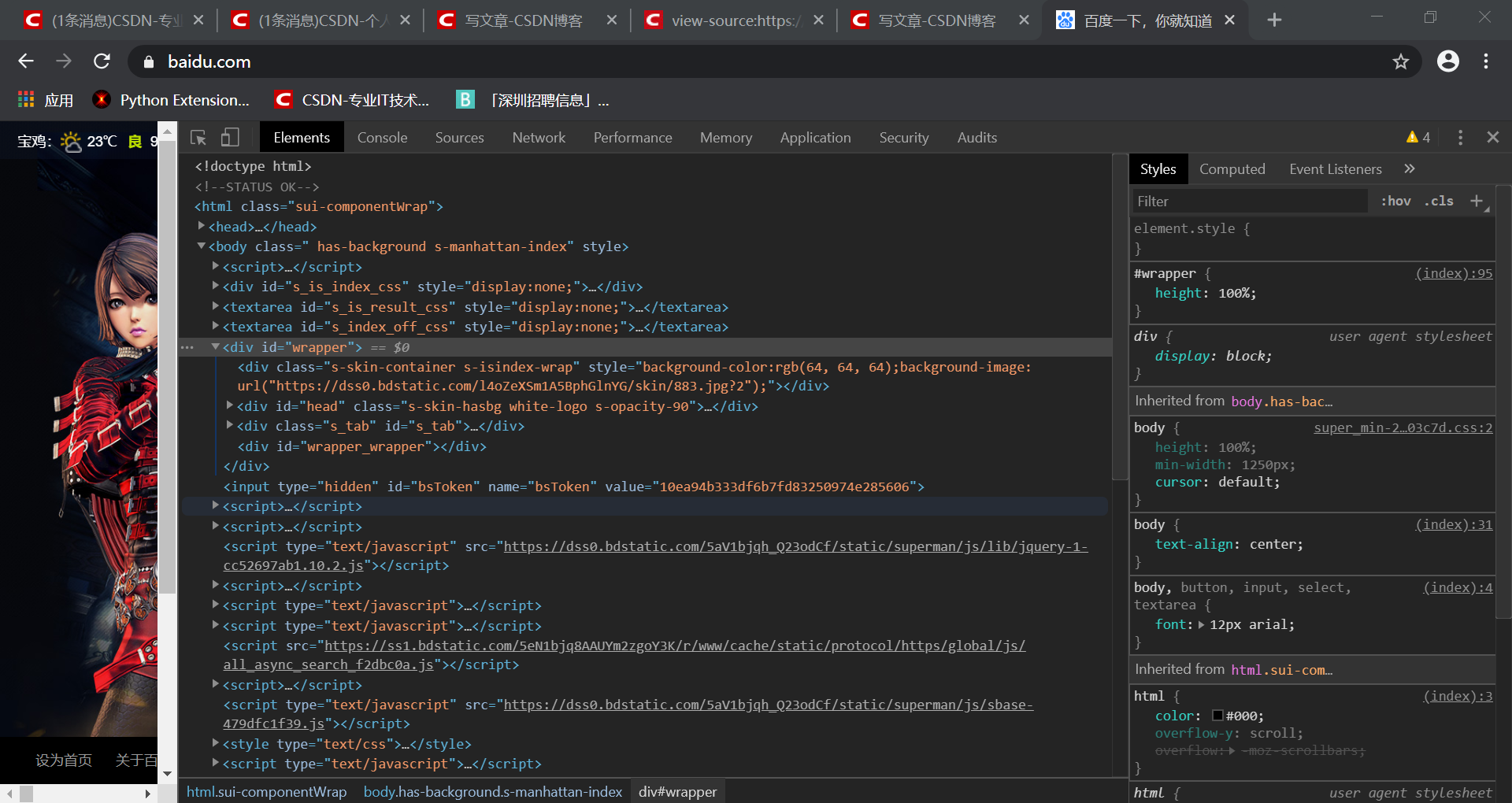The image size is (1512, 803).
Task: Toggle the device toolbar icon
Action: tap(229, 138)
